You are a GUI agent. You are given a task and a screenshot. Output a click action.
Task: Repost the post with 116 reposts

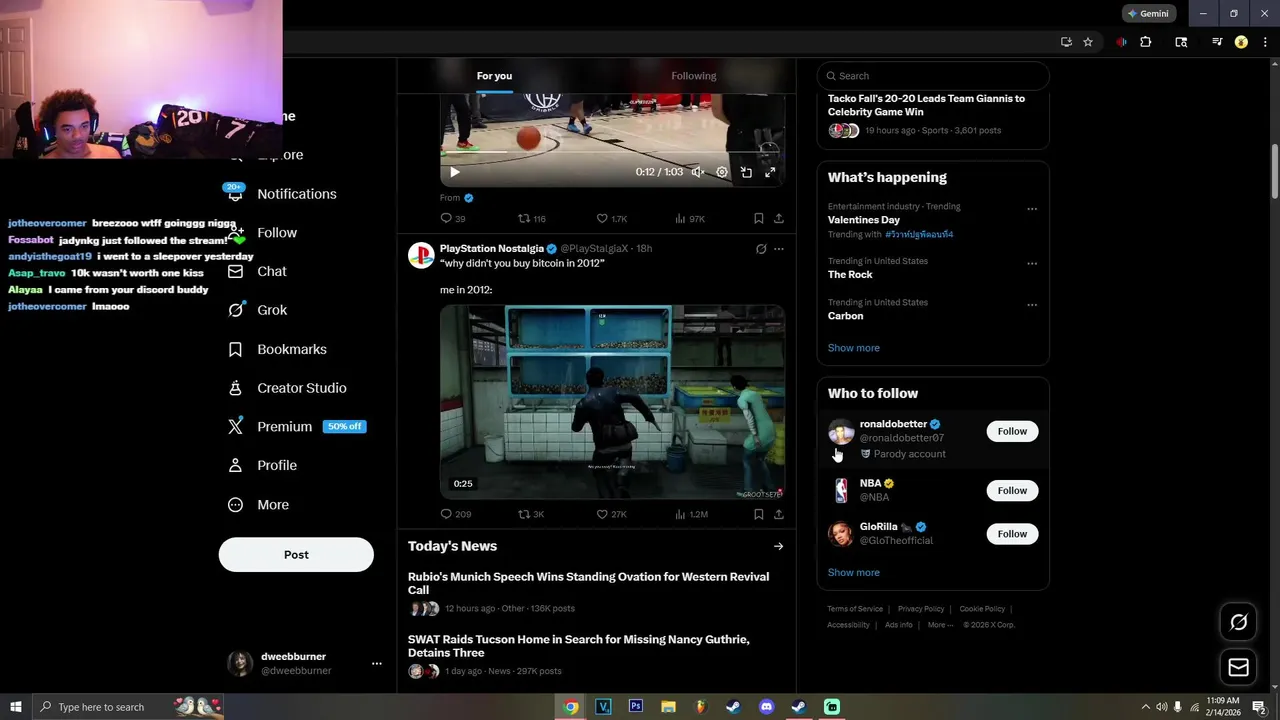tap(532, 218)
